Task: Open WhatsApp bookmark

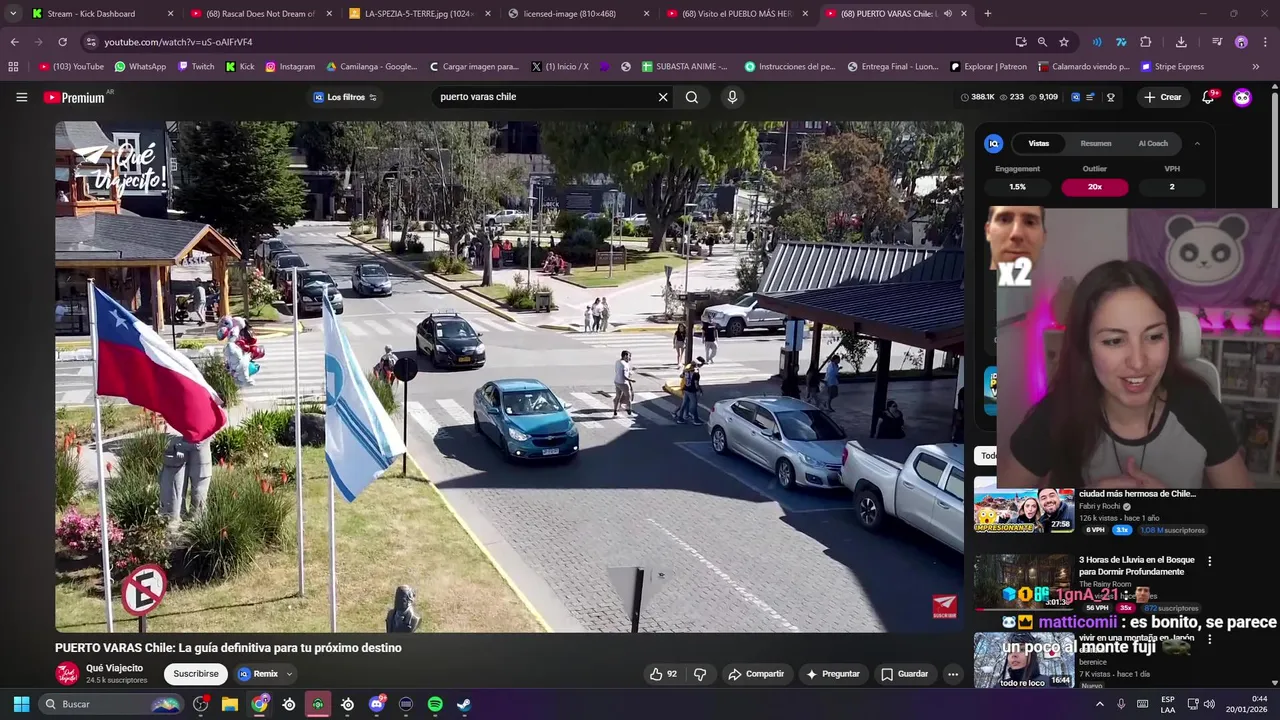Action: click(x=140, y=67)
